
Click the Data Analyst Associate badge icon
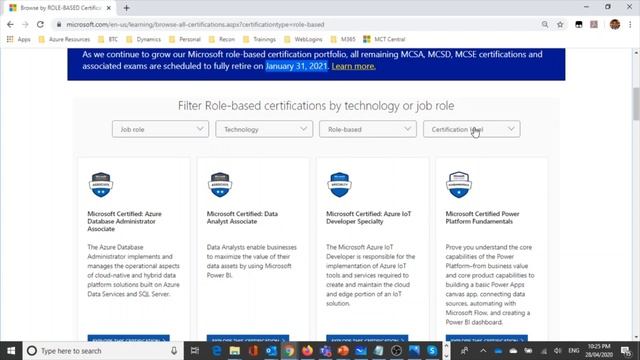220,184
